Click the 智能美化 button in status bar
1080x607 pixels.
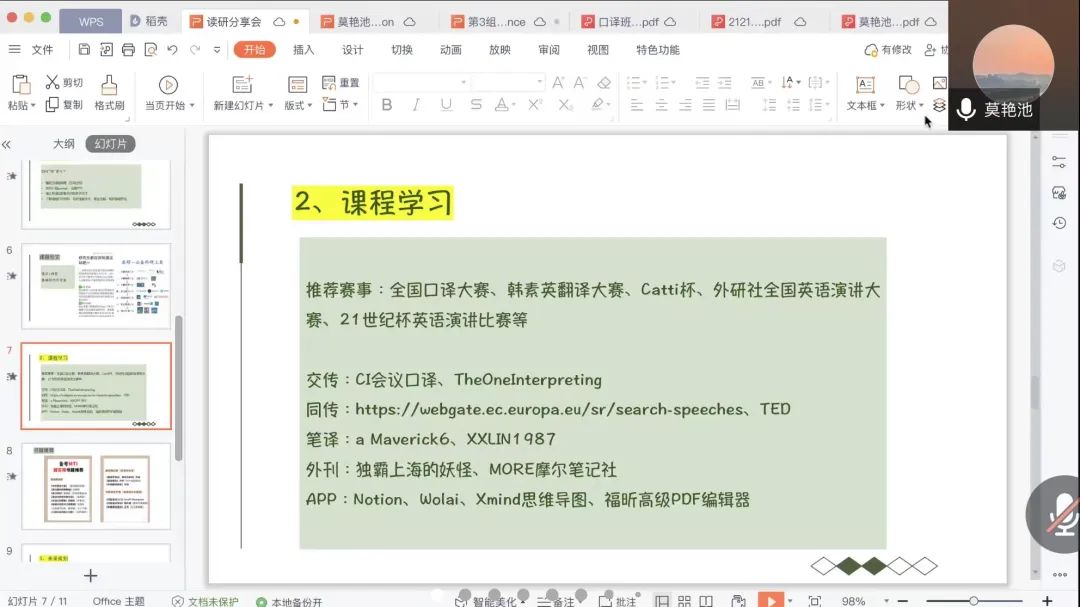point(489,601)
